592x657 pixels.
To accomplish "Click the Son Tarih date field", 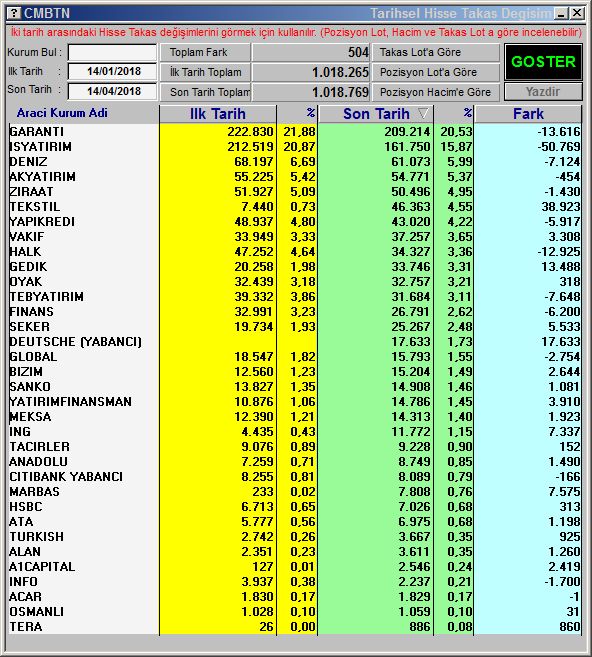I will [112, 91].
